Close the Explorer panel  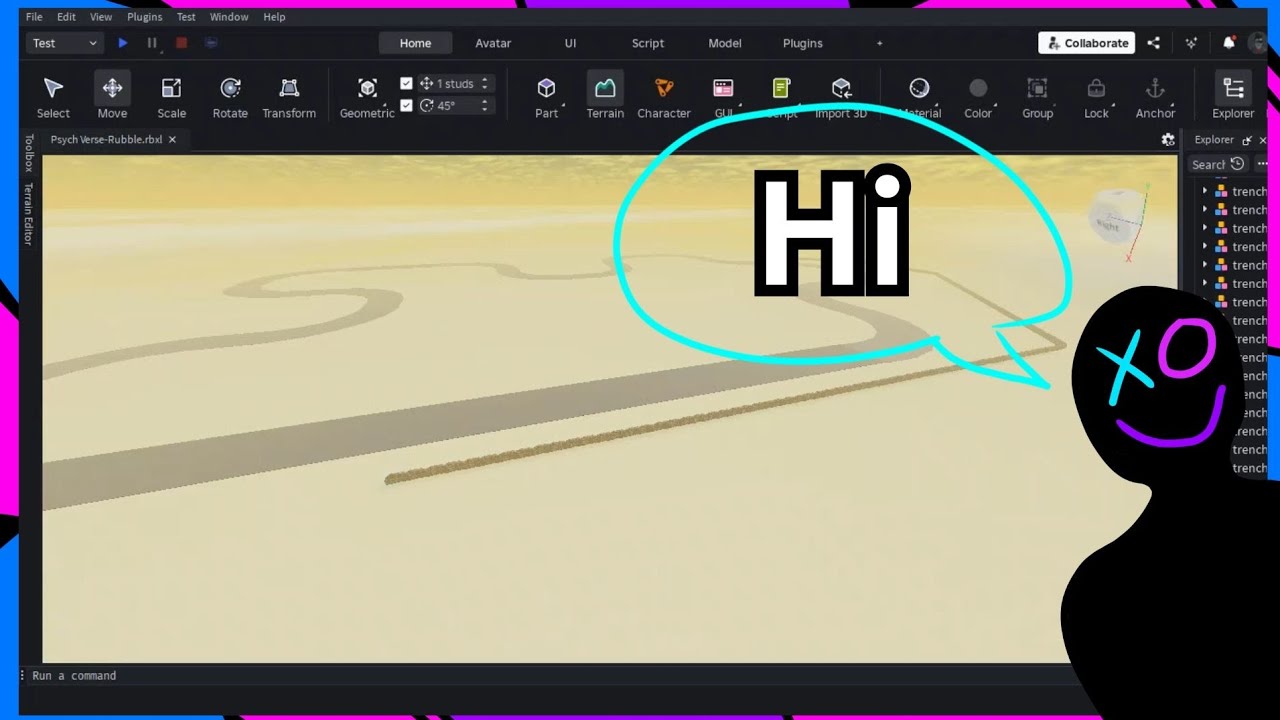(1262, 140)
